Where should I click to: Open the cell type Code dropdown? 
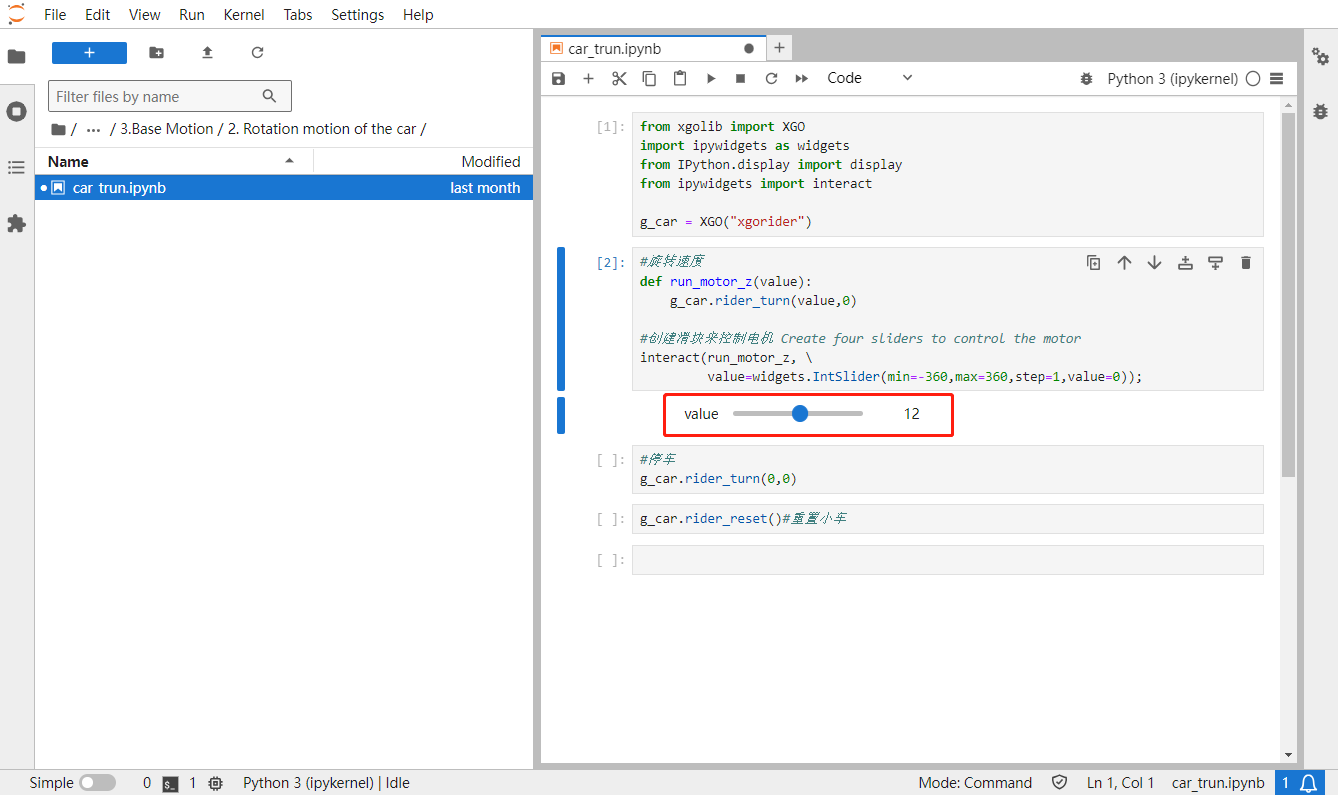870,78
